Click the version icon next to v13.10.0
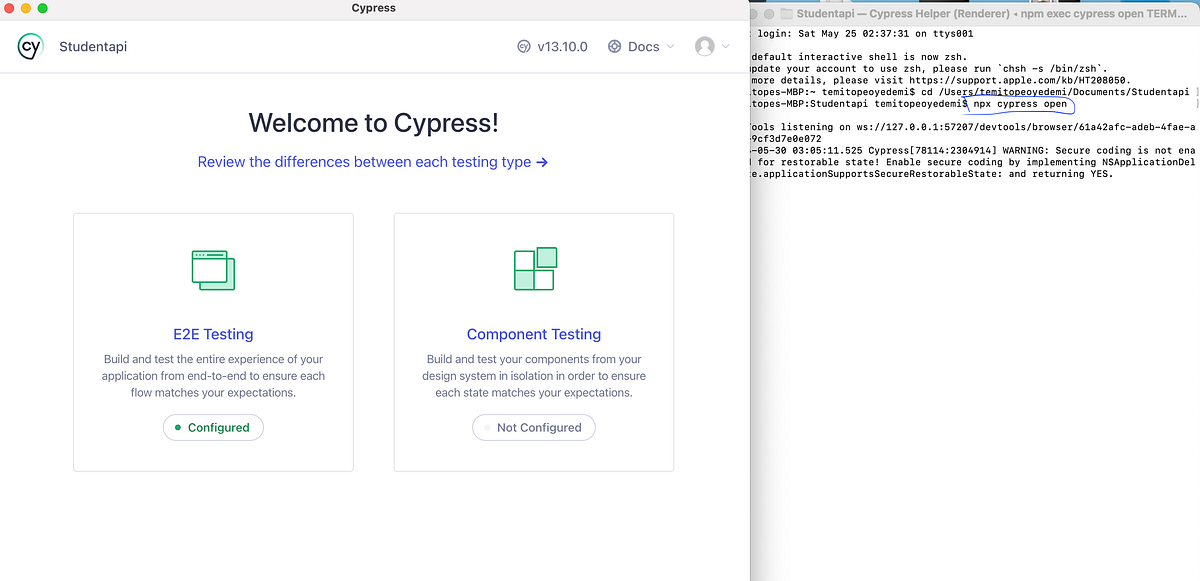Image resolution: width=1200 pixels, height=581 pixels. click(x=523, y=46)
